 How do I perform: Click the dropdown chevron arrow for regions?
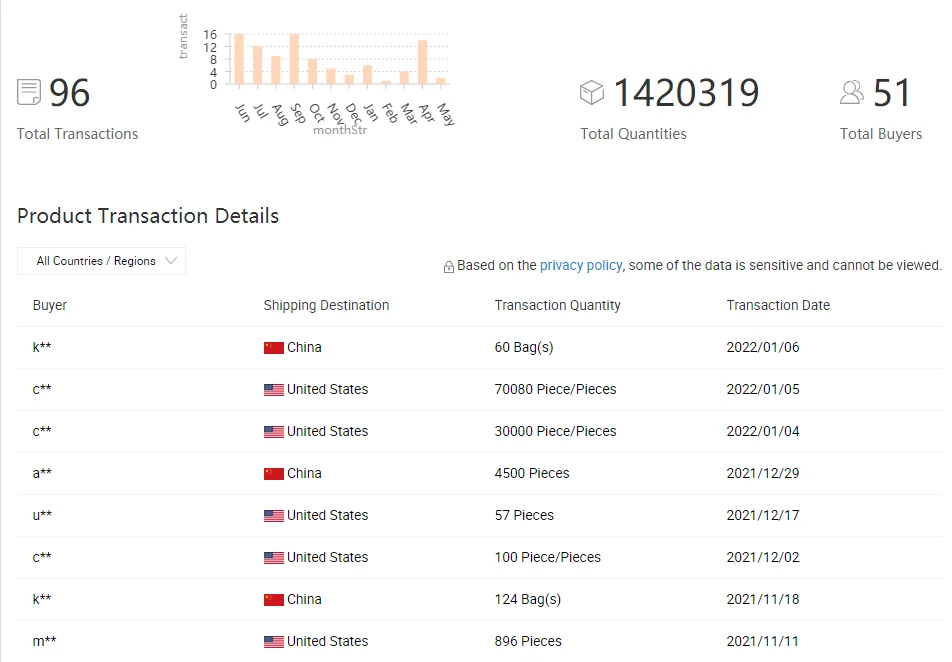pos(171,261)
